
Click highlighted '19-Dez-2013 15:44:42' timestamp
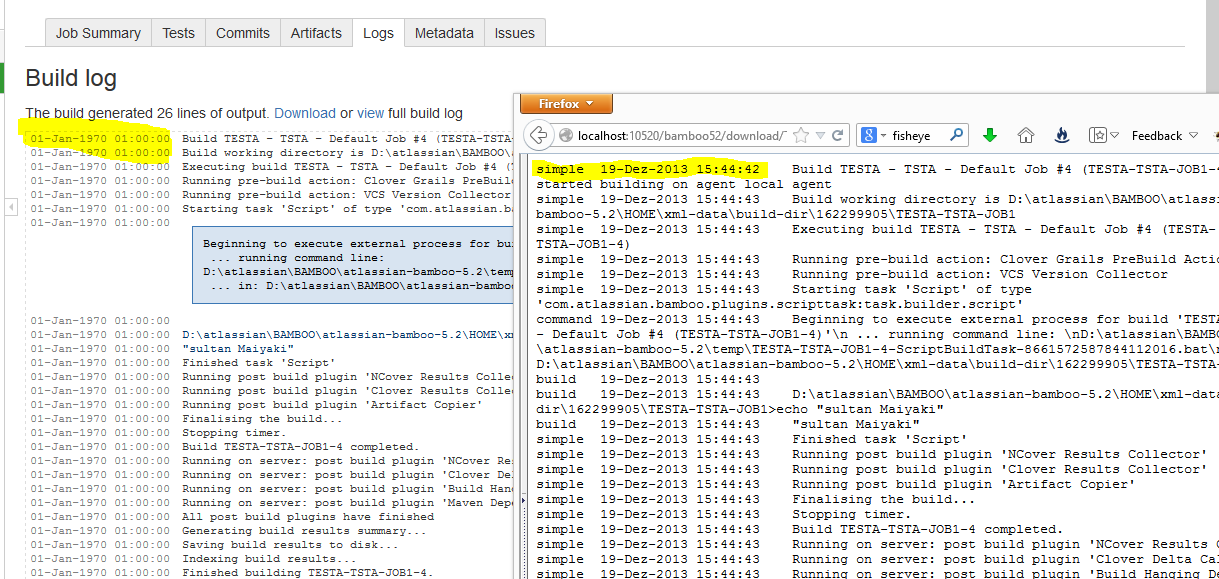pos(680,169)
